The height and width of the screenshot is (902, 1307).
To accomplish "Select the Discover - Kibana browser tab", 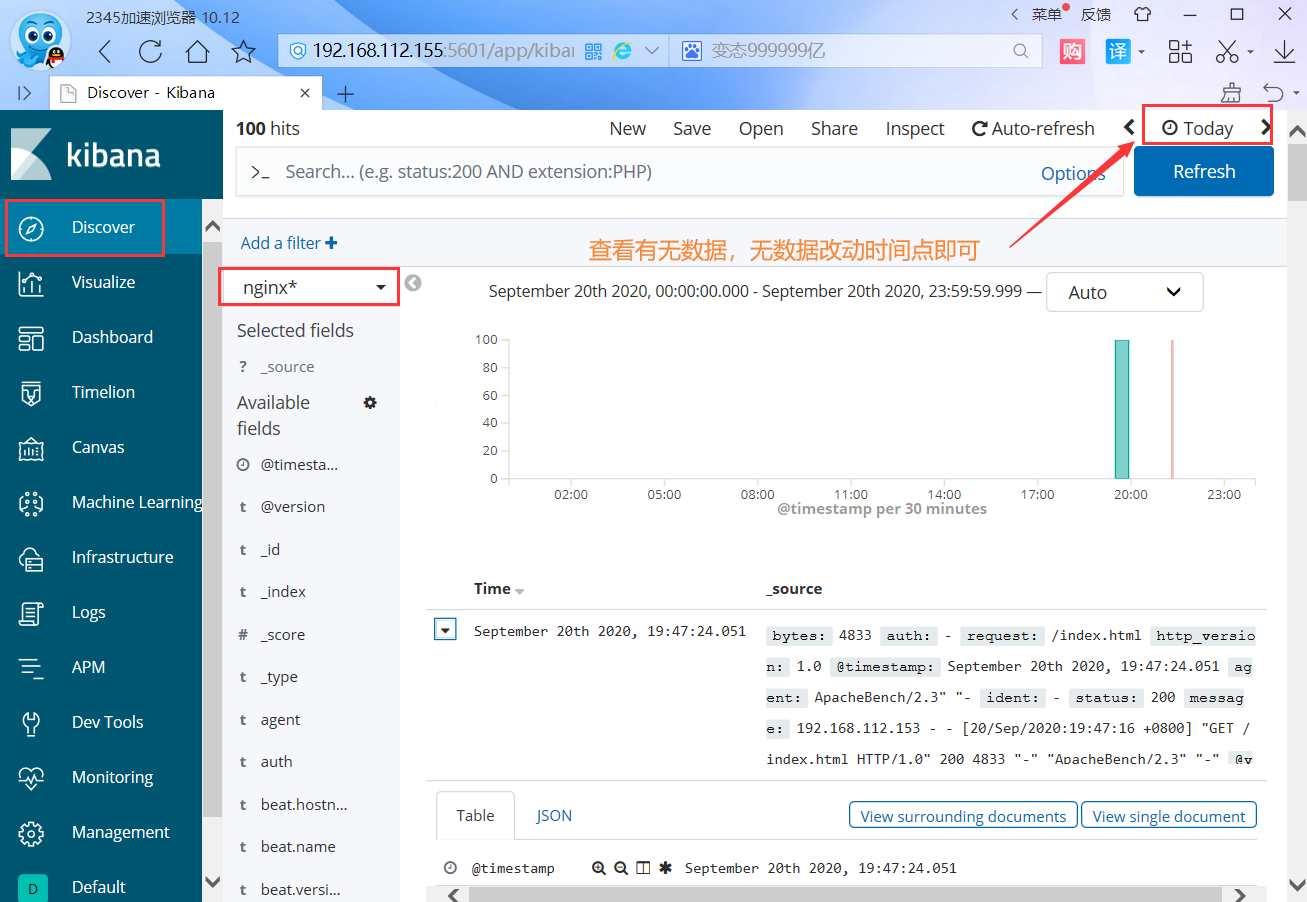I will coord(186,93).
